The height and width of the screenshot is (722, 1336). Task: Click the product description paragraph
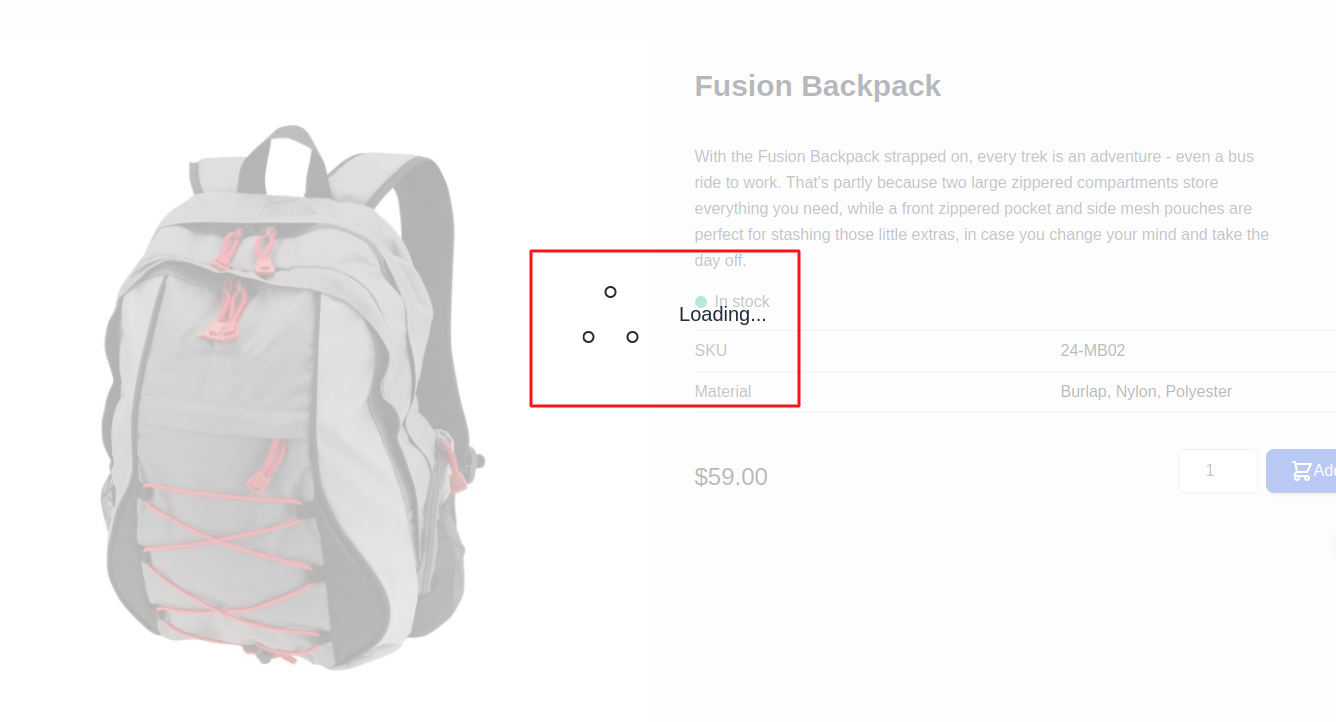[x=981, y=208]
